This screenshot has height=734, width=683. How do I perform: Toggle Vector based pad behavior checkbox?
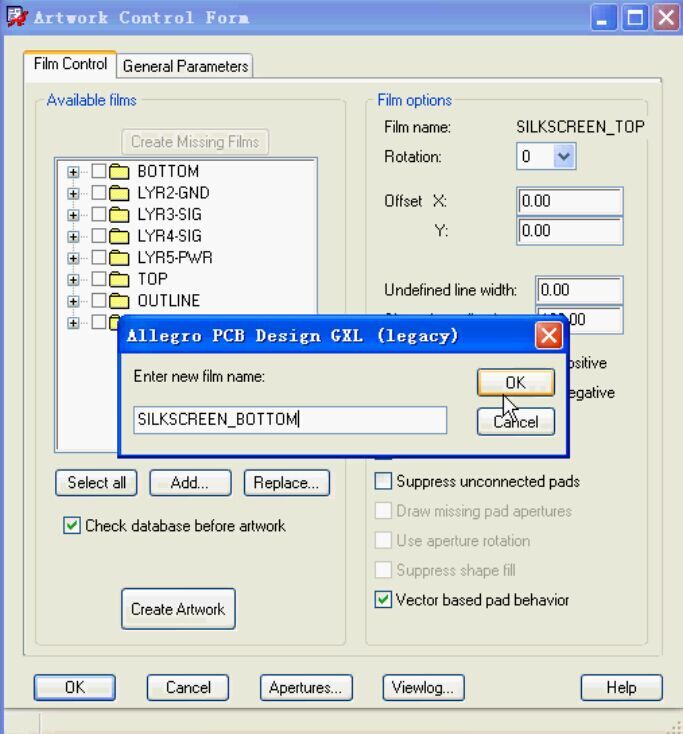coord(383,600)
